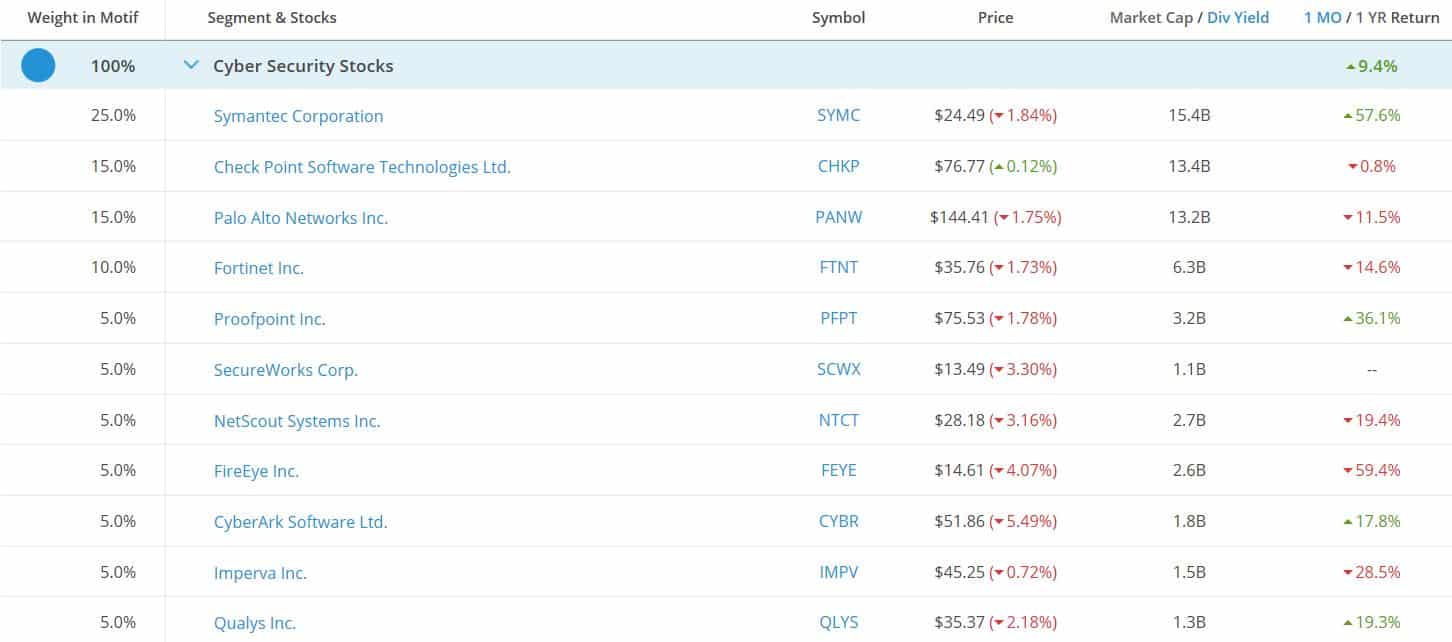Click the CHKP ticker symbol
This screenshot has width=1452, height=642.
tap(838, 166)
